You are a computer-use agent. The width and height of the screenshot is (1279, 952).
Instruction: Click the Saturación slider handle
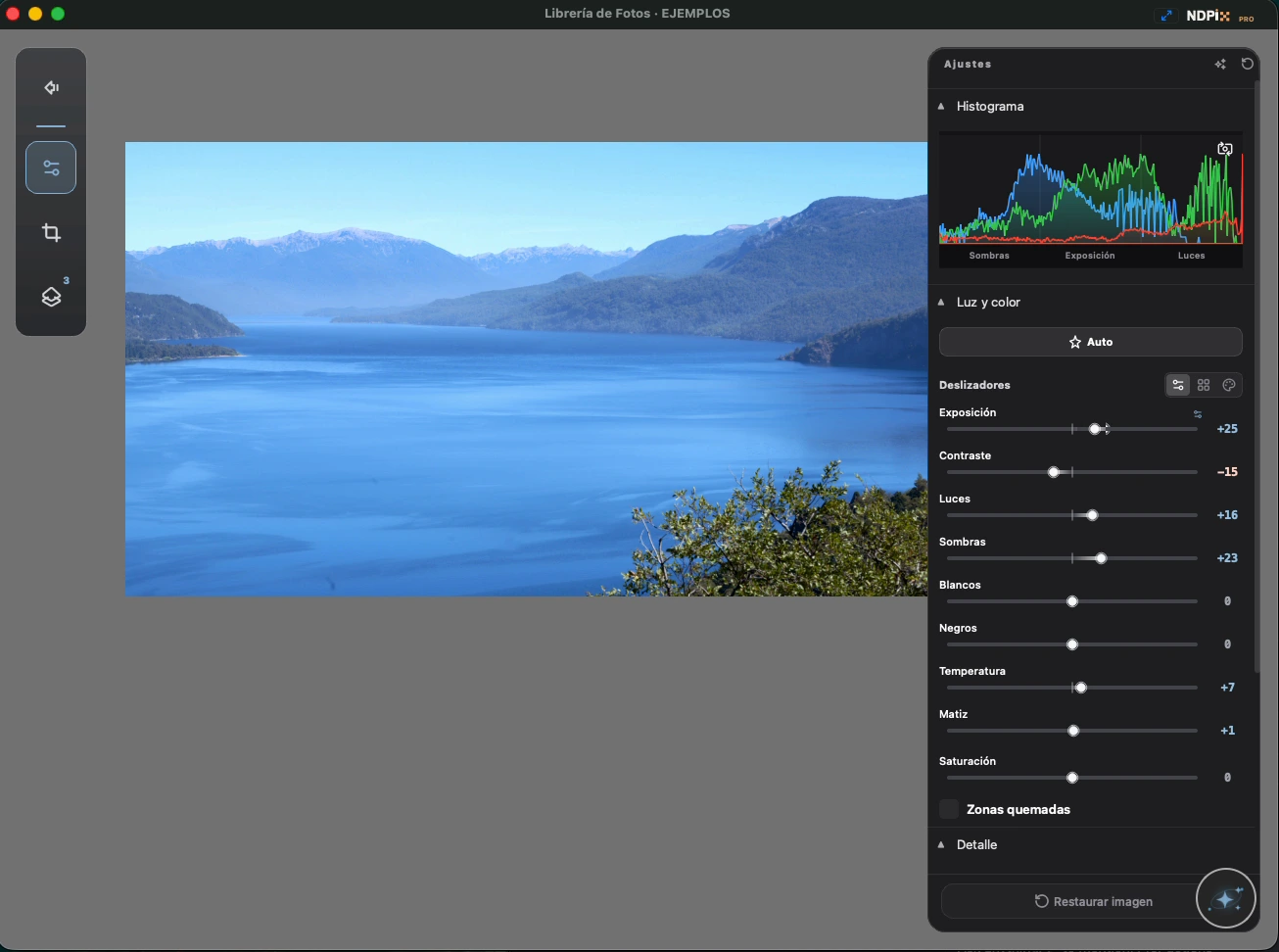pyautogui.click(x=1072, y=778)
